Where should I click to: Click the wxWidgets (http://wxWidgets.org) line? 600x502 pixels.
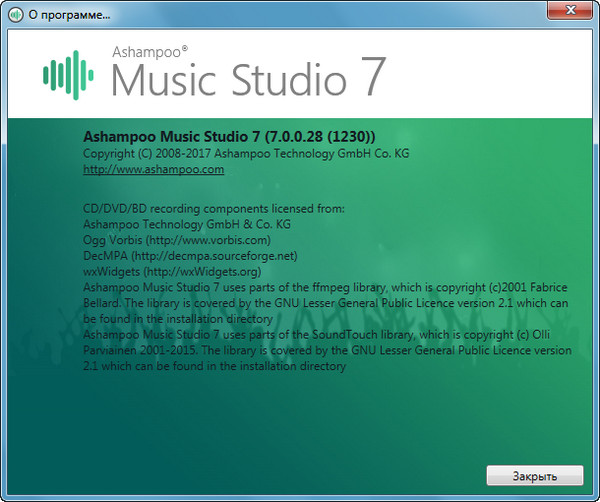pyautogui.click(x=172, y=272)
